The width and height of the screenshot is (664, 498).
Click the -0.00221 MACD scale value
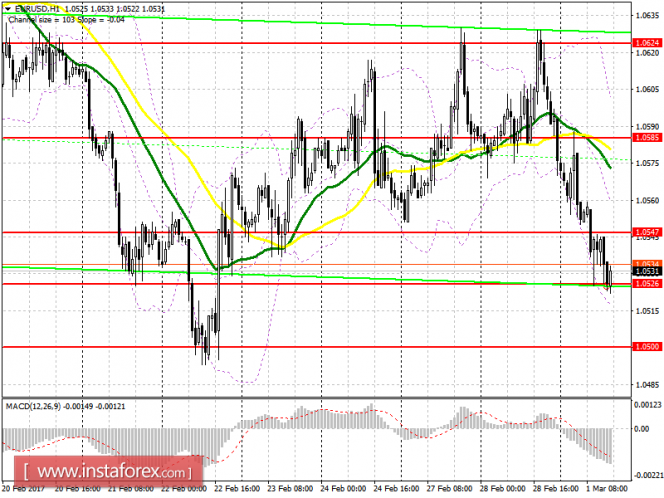(x=647, y=475)
